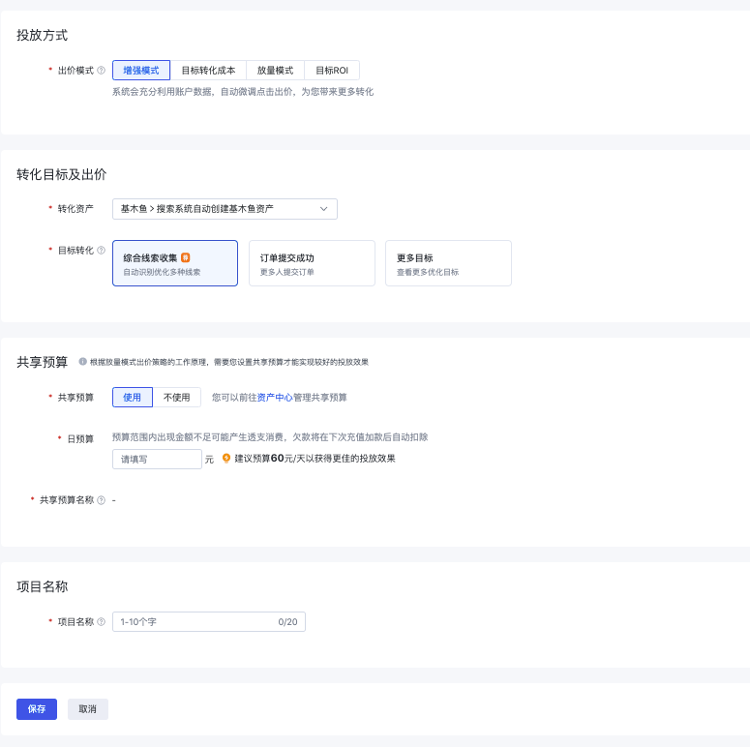The height and width of the screenshot is (747, 750).
Task: Choose 综合线索收集 conversion goal card
Action: pos(175,263)
